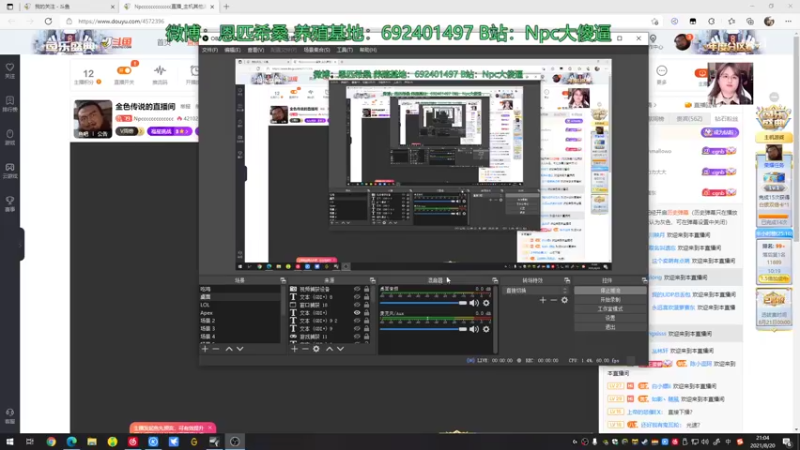Adjust the desktop audio volume slider
This screenshot has width=800, height=450.
coord(423,303)
